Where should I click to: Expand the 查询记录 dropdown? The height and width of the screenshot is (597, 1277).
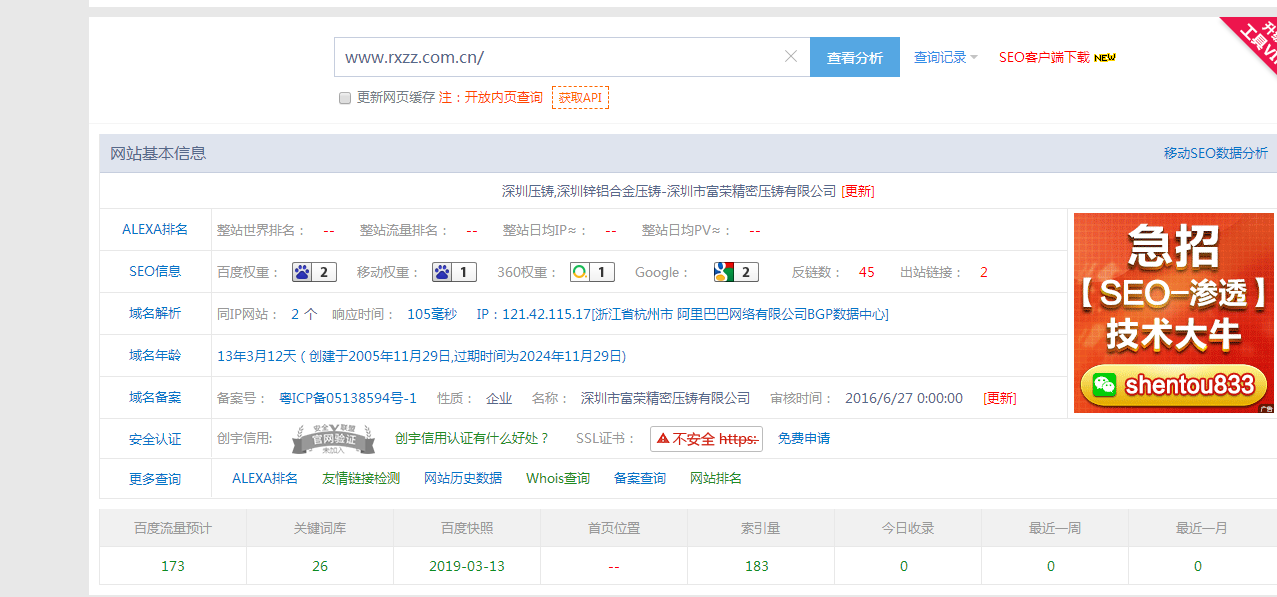[x=945, y=58]
